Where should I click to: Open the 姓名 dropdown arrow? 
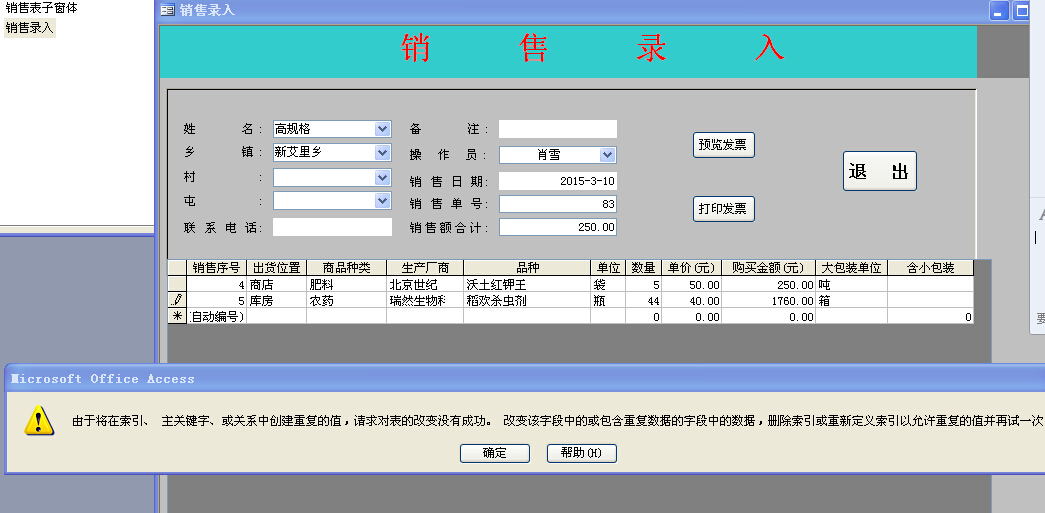tap(382, 129)
